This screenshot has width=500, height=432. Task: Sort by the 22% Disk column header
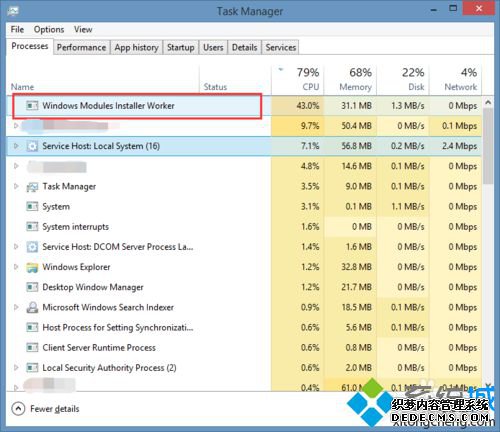(x=403, y=79)
